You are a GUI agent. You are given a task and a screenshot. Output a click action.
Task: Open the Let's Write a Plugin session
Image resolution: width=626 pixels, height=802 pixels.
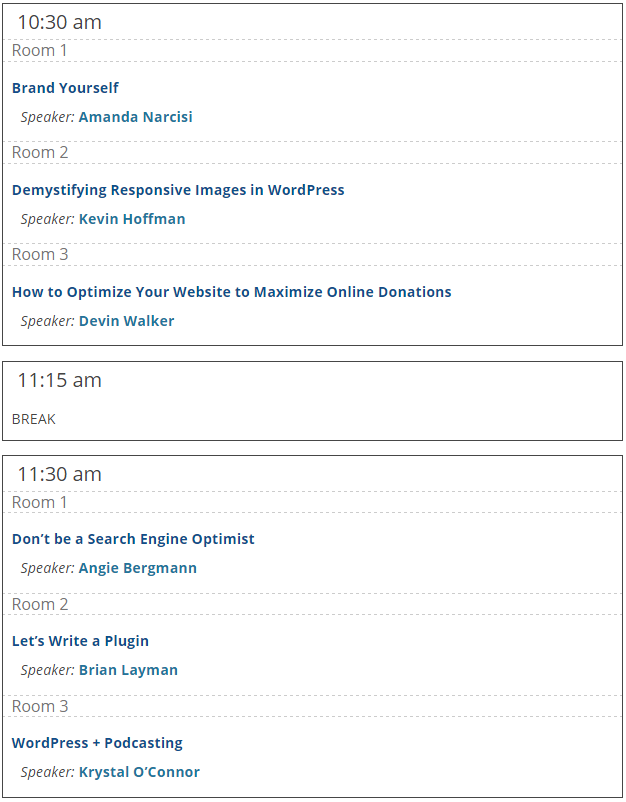80,641
